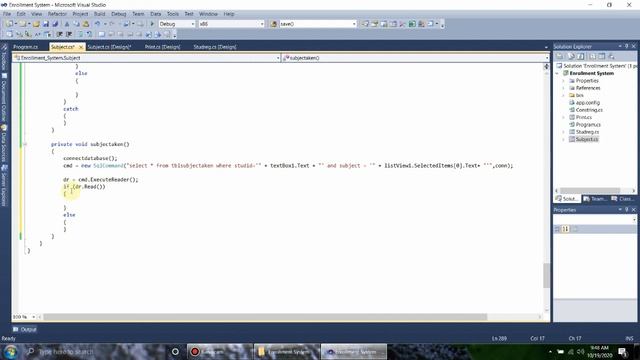640x360 pixels.
Task: Click the Paste toolbar icon
Action: [x=86, y=24]
